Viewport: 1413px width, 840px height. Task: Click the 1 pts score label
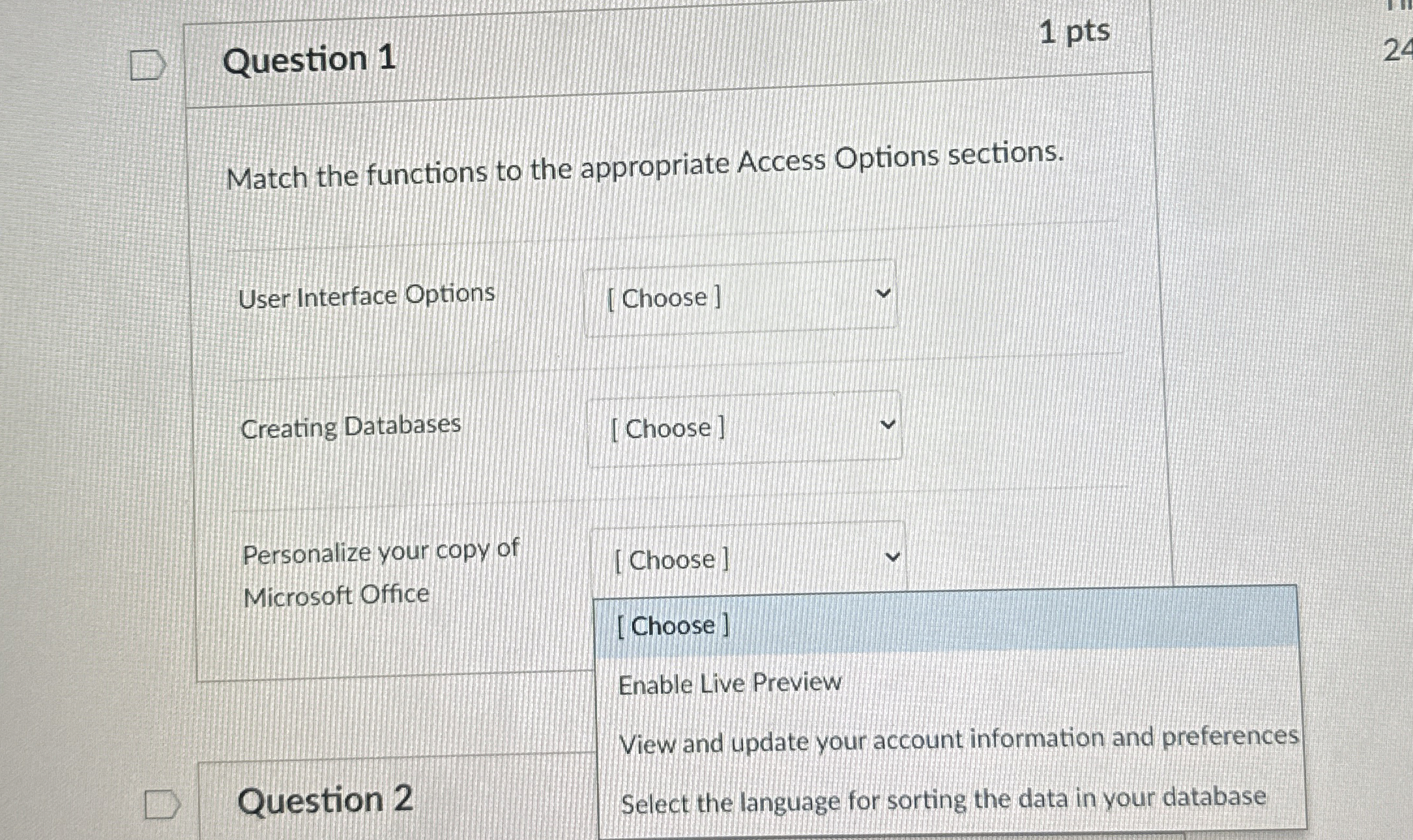(1074, 31)
